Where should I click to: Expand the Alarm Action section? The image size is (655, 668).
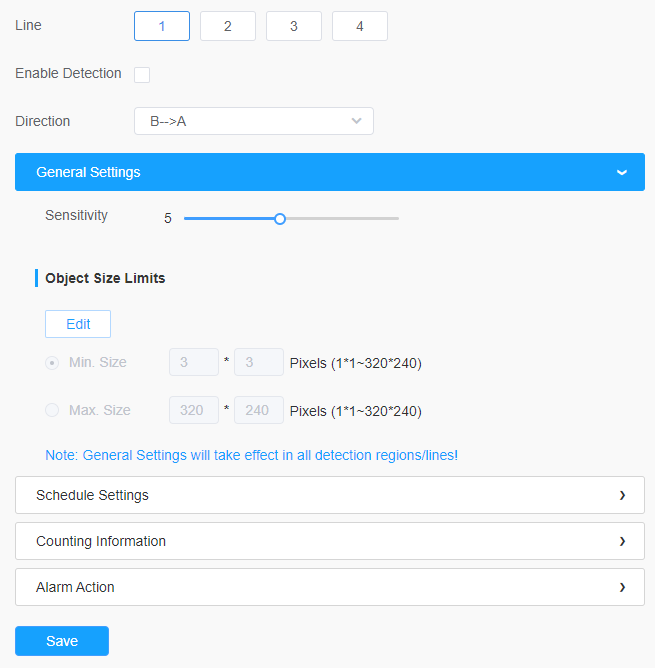pyautogui.click(x=329, y=587)
